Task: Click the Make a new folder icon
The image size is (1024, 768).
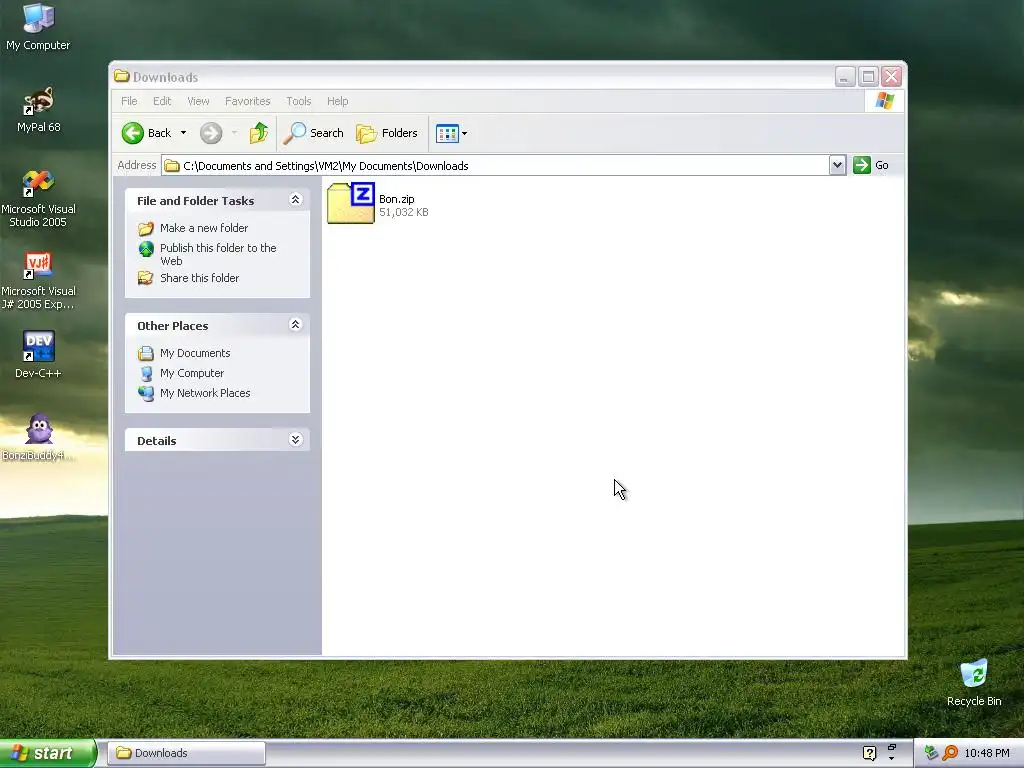Action: point(146,229)
